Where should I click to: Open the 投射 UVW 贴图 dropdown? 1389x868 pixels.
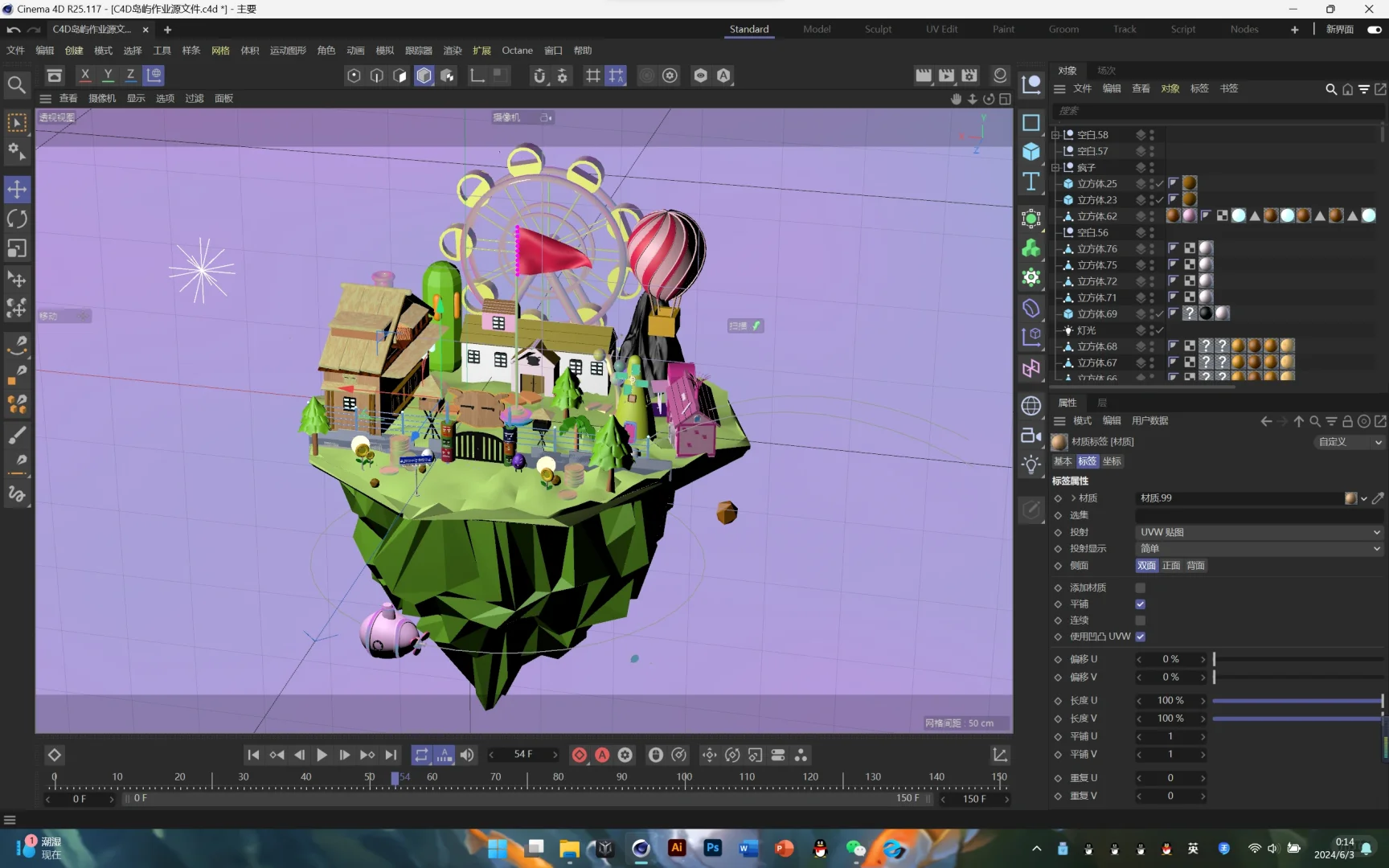[x=1259, y=532]
